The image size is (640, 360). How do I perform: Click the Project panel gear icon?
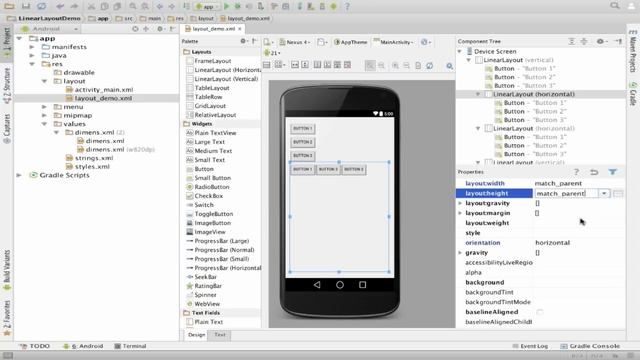(x=160, y=29)
